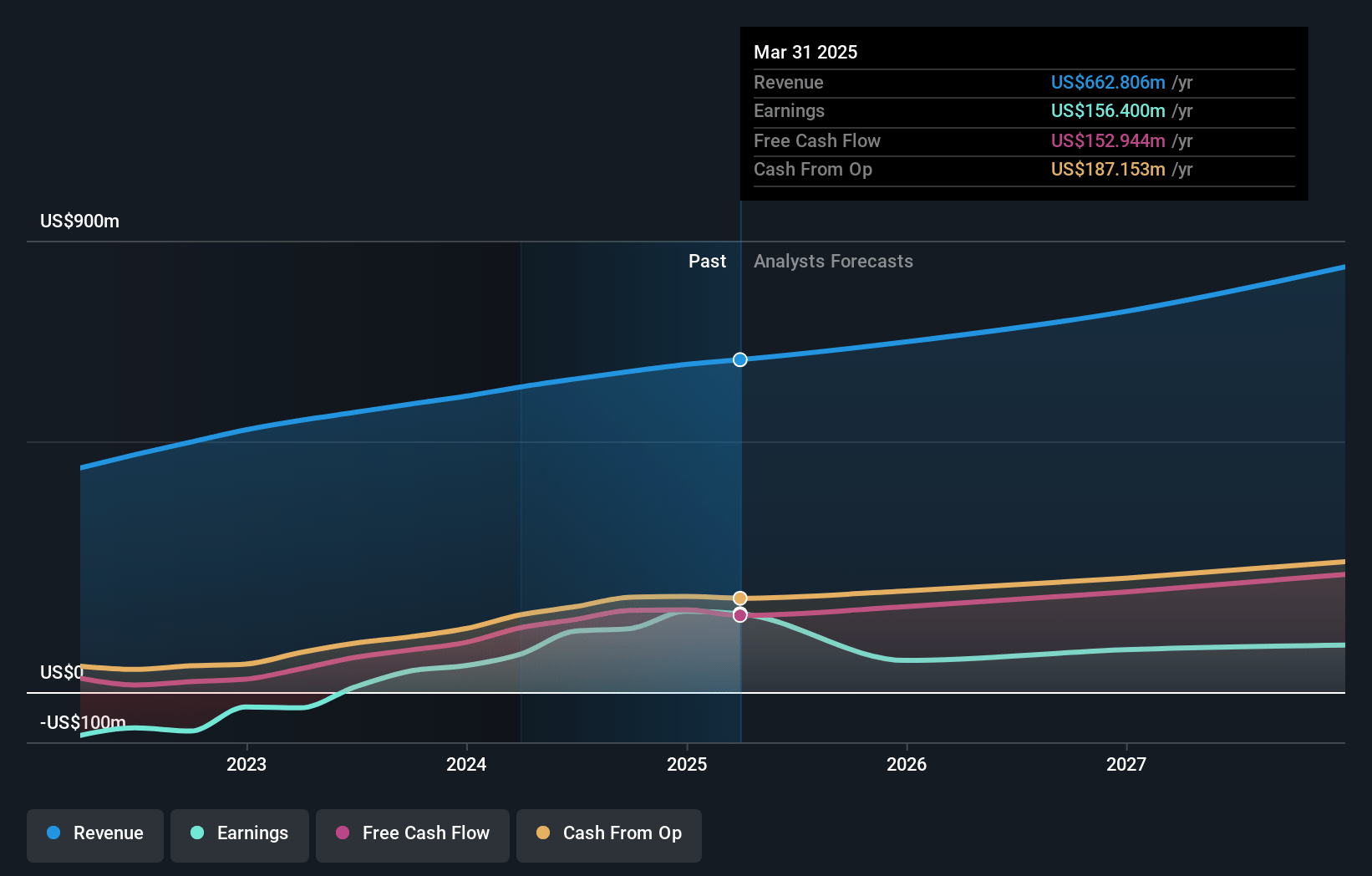Viewport: 1372px width, 876px height.
Task: Click the -US$100m y-axis label
Action: tap(83, 722)
